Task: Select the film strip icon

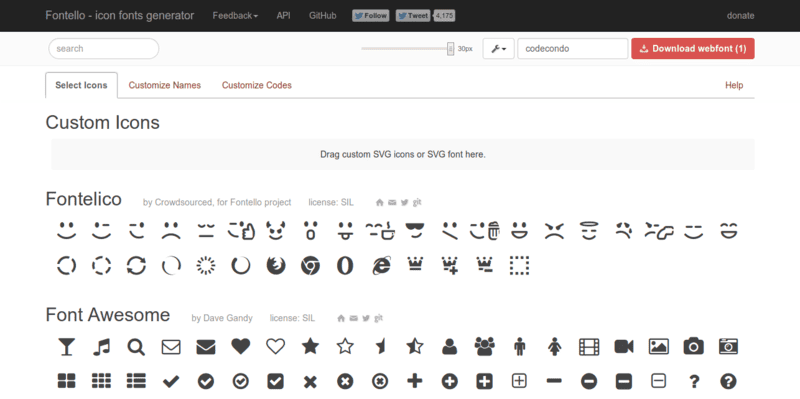Action: pyautogui.click(x=589, y=347)
